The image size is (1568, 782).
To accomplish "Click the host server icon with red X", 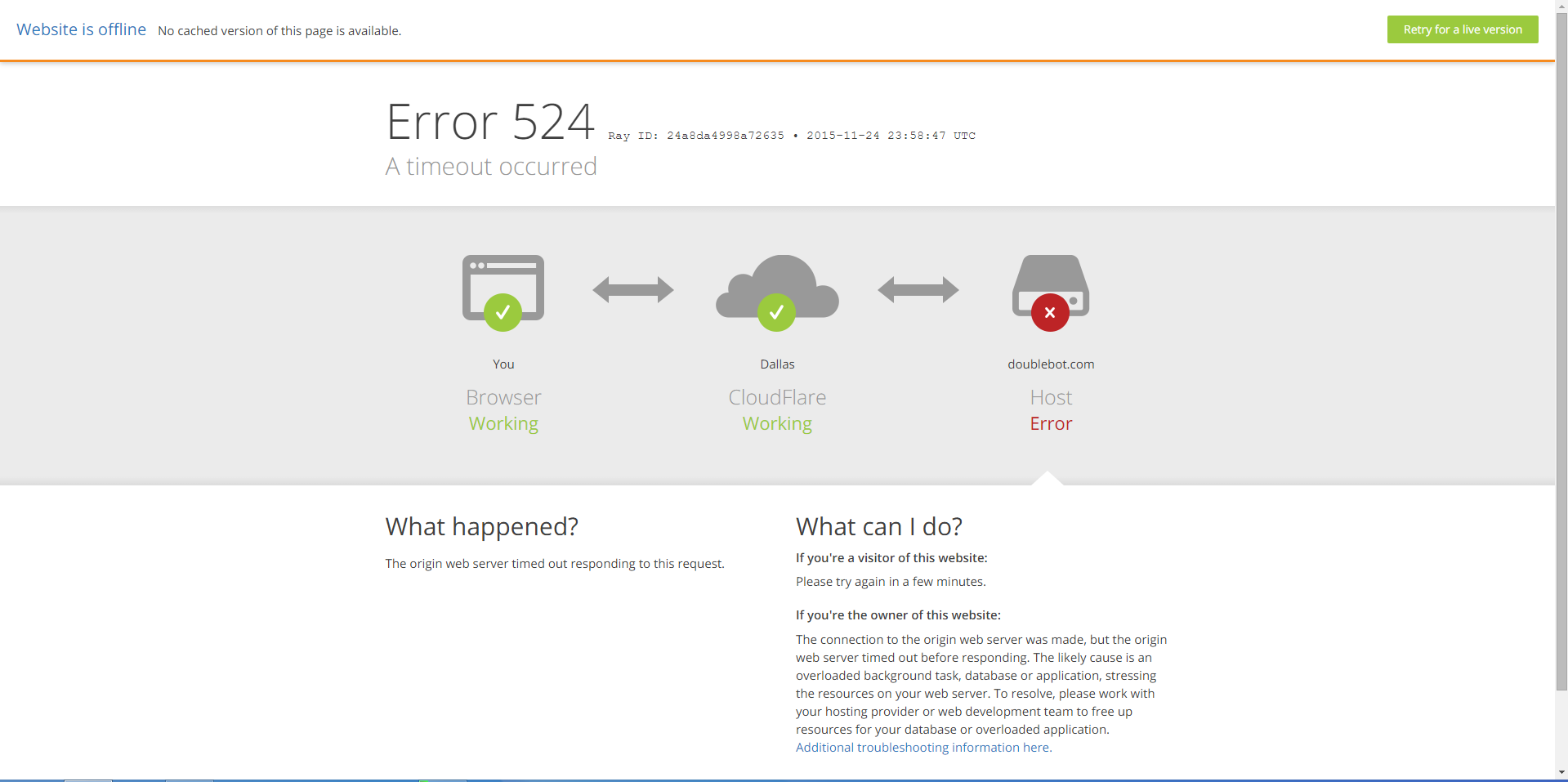I will click(1051, 293).
